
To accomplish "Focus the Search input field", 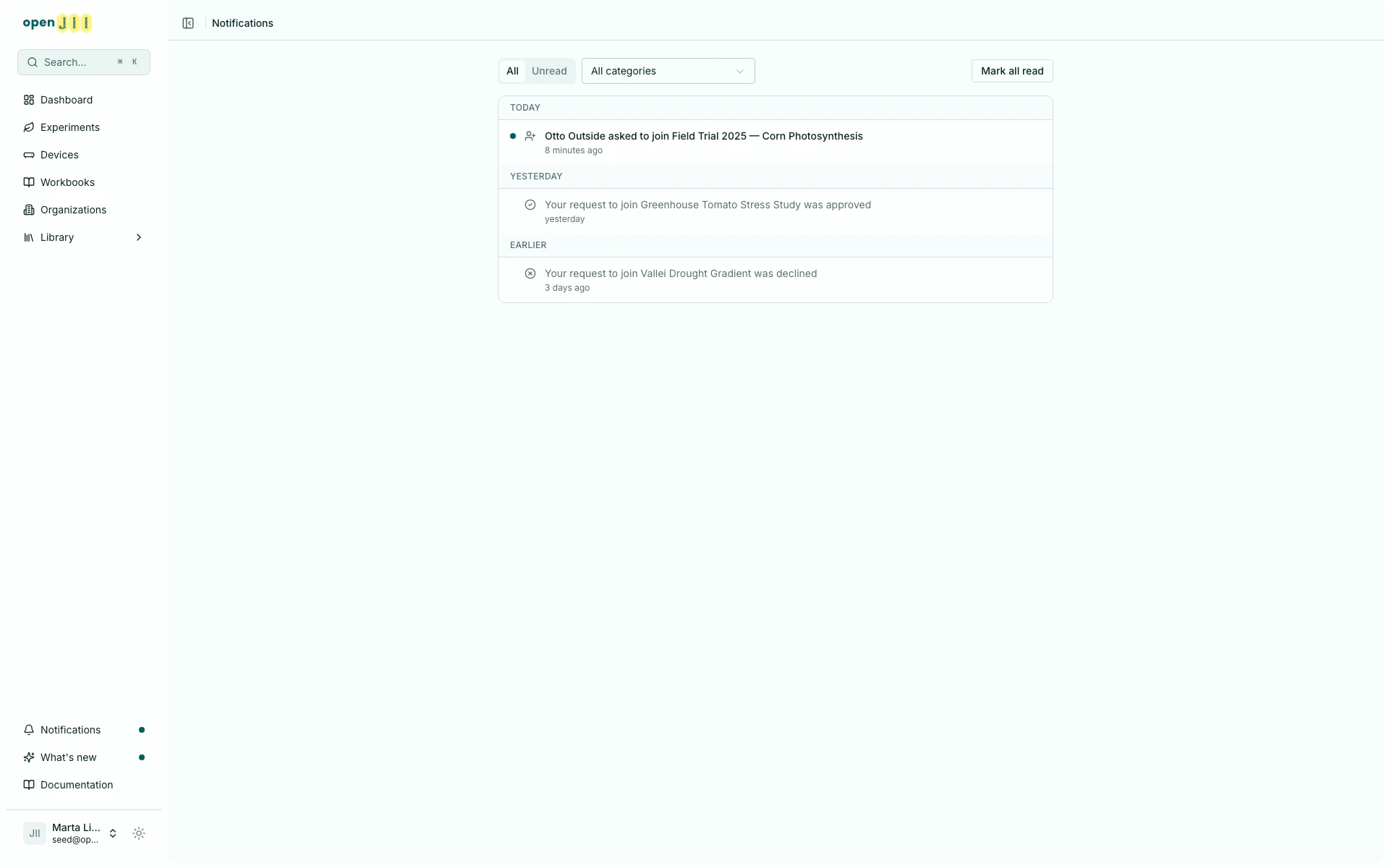I will [x=84, y=62].
